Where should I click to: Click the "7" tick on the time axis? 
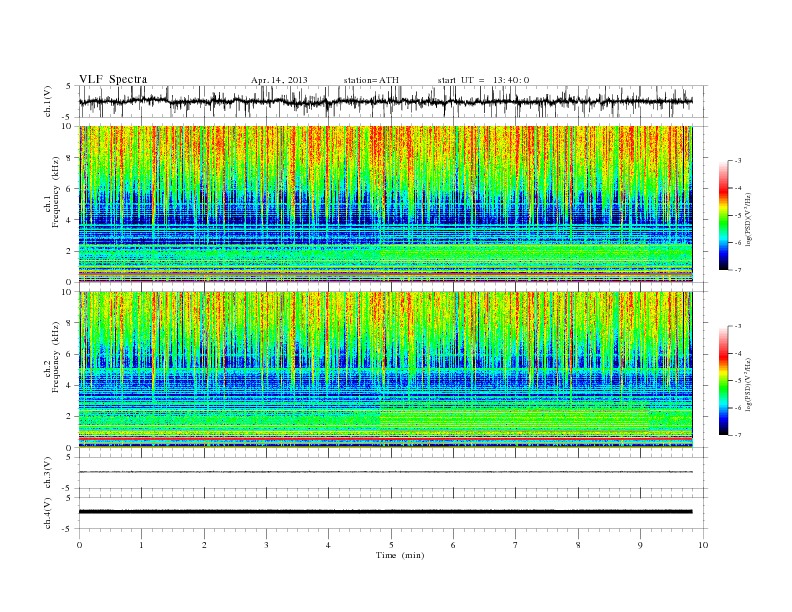pos(516,545)
